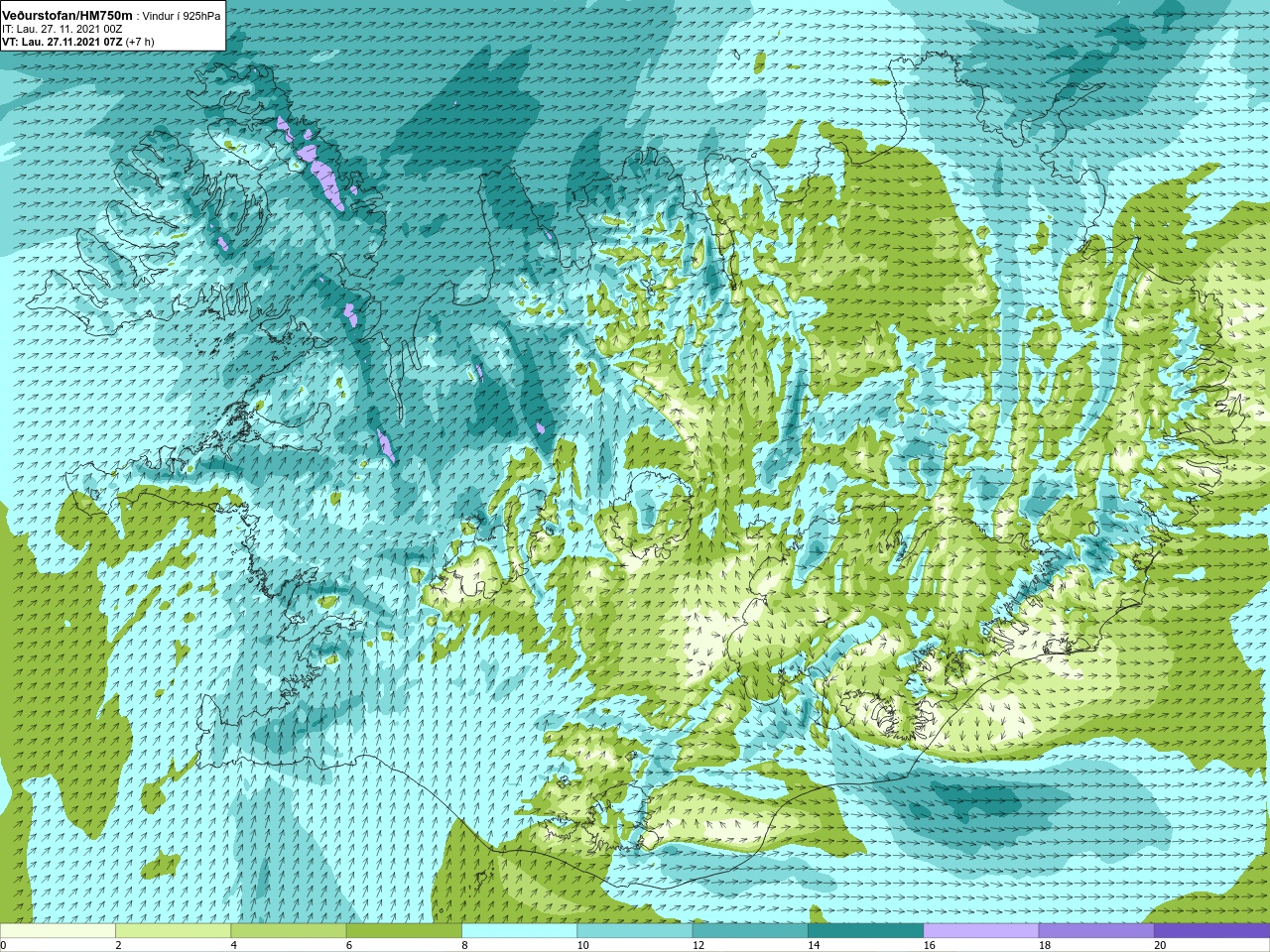Click the '(+7 h)' forecast offset text
Screen dimensions: 1270x952
(140, 42)
